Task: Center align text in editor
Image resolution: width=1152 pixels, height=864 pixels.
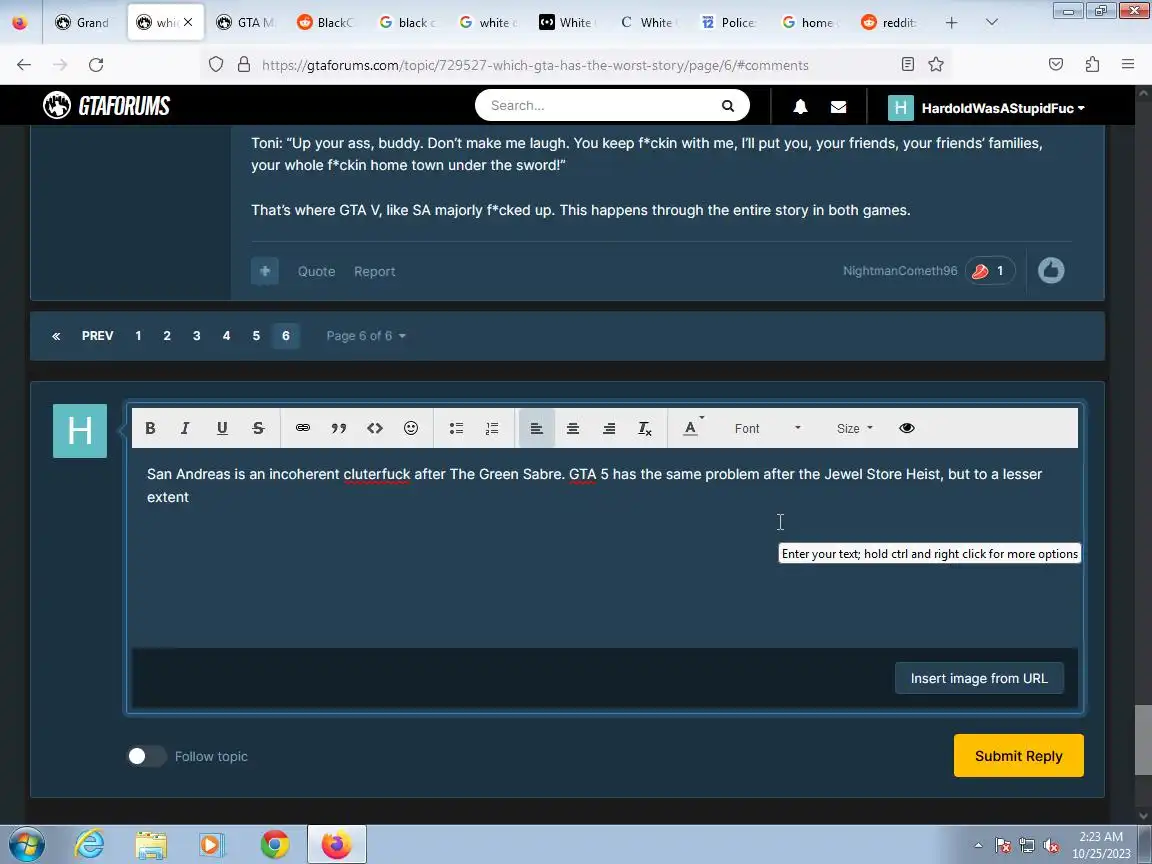Action: [573, 428]
